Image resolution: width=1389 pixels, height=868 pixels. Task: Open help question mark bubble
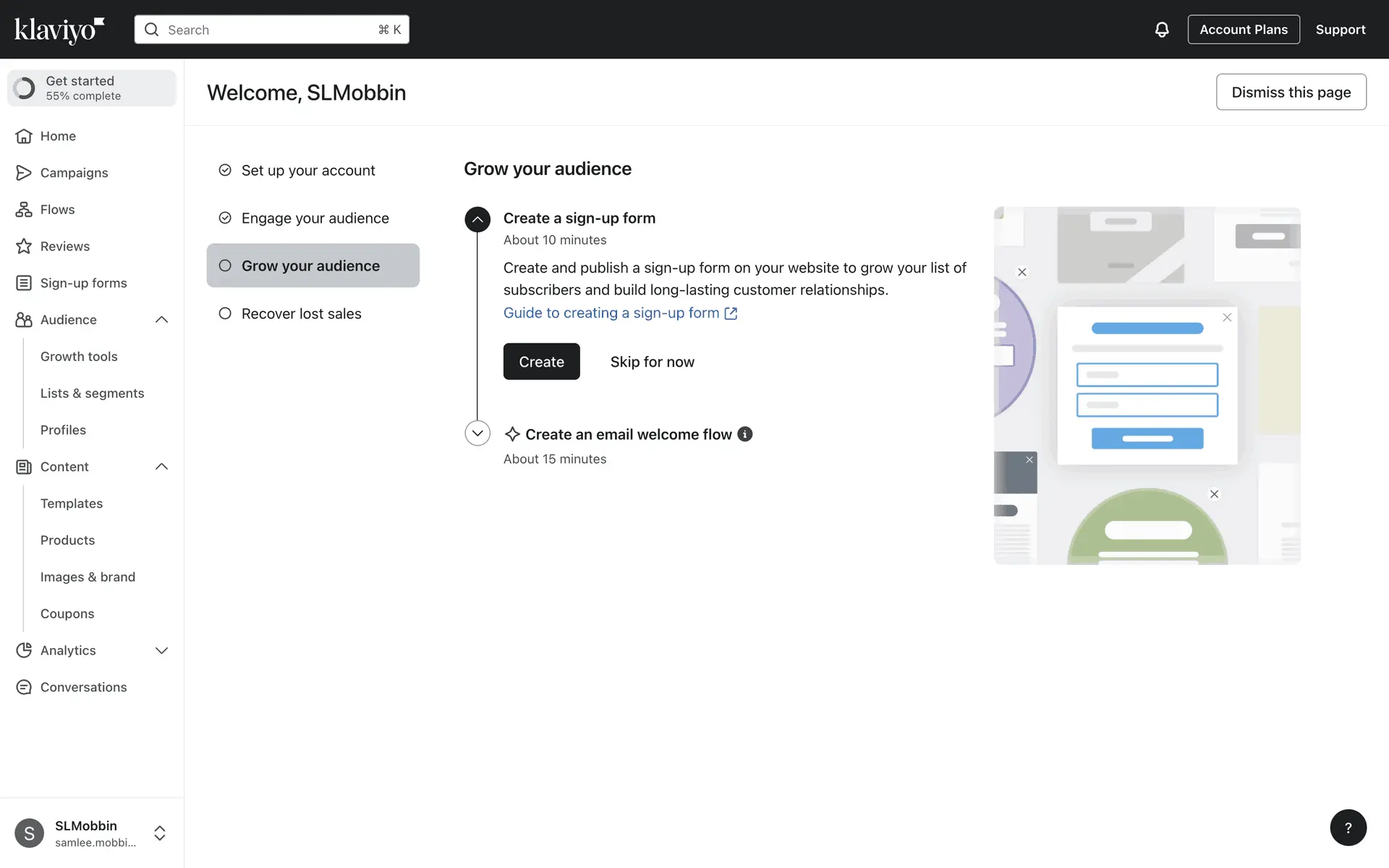(x=1348, y=827)
